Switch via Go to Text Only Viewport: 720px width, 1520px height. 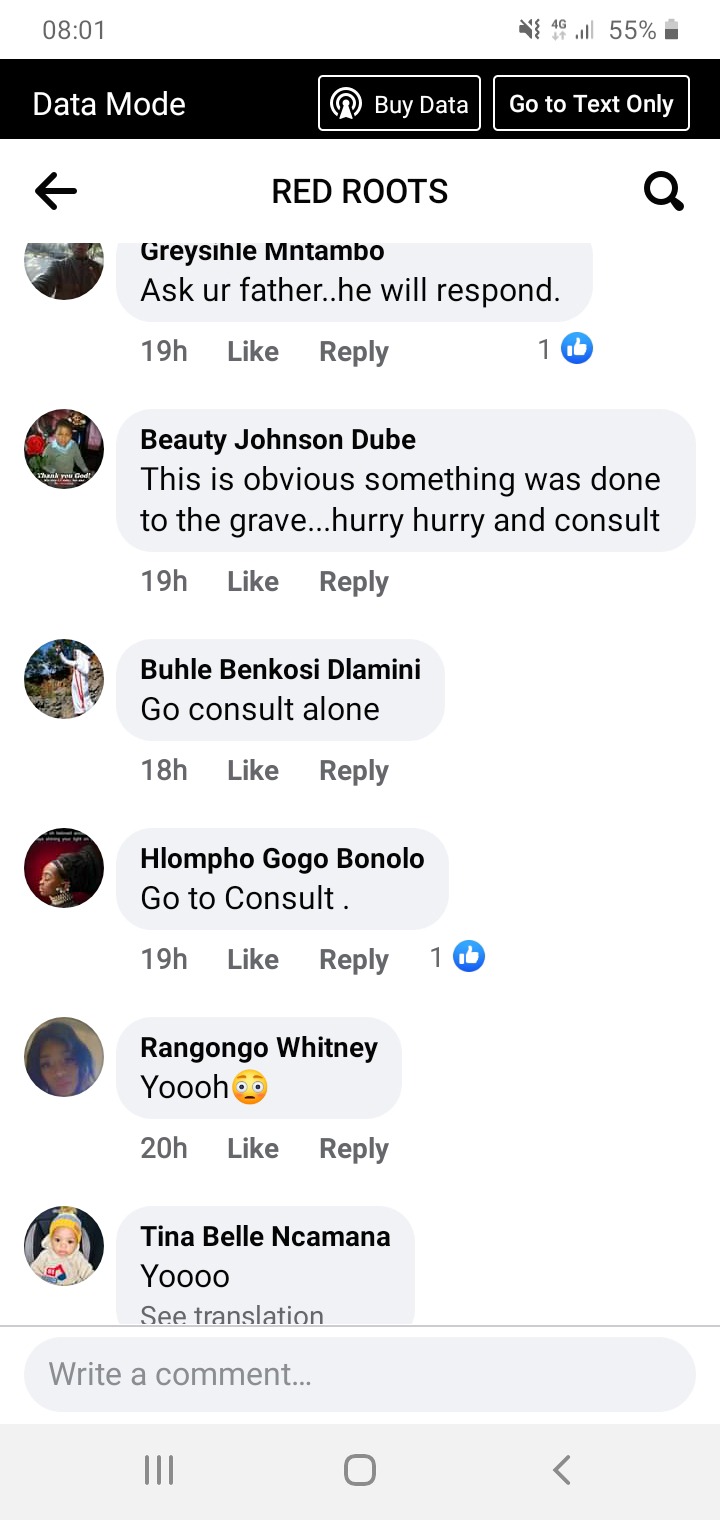pos(591,104)
